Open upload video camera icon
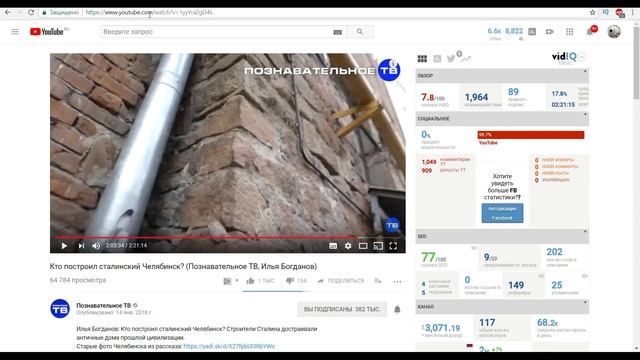Viewport: 640px width, 360px height. [x=550, y=31]
